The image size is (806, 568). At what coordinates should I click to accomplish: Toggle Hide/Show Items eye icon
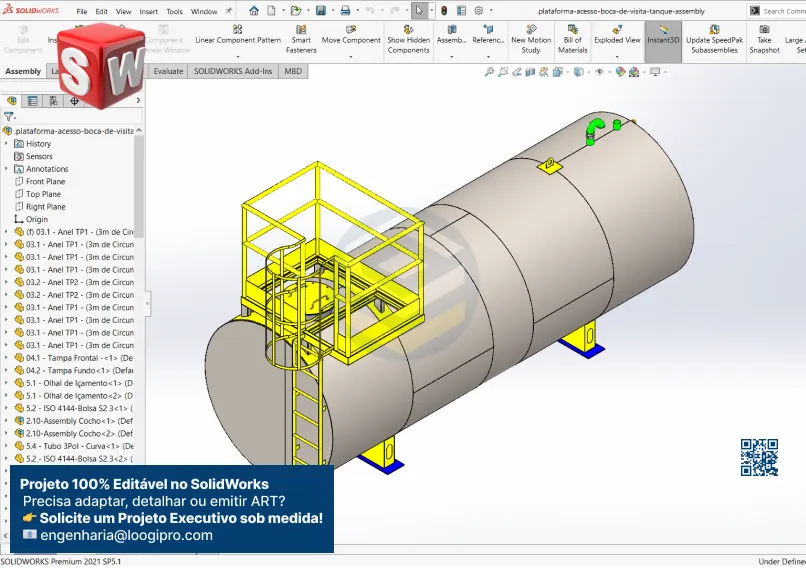click(599, 72)
